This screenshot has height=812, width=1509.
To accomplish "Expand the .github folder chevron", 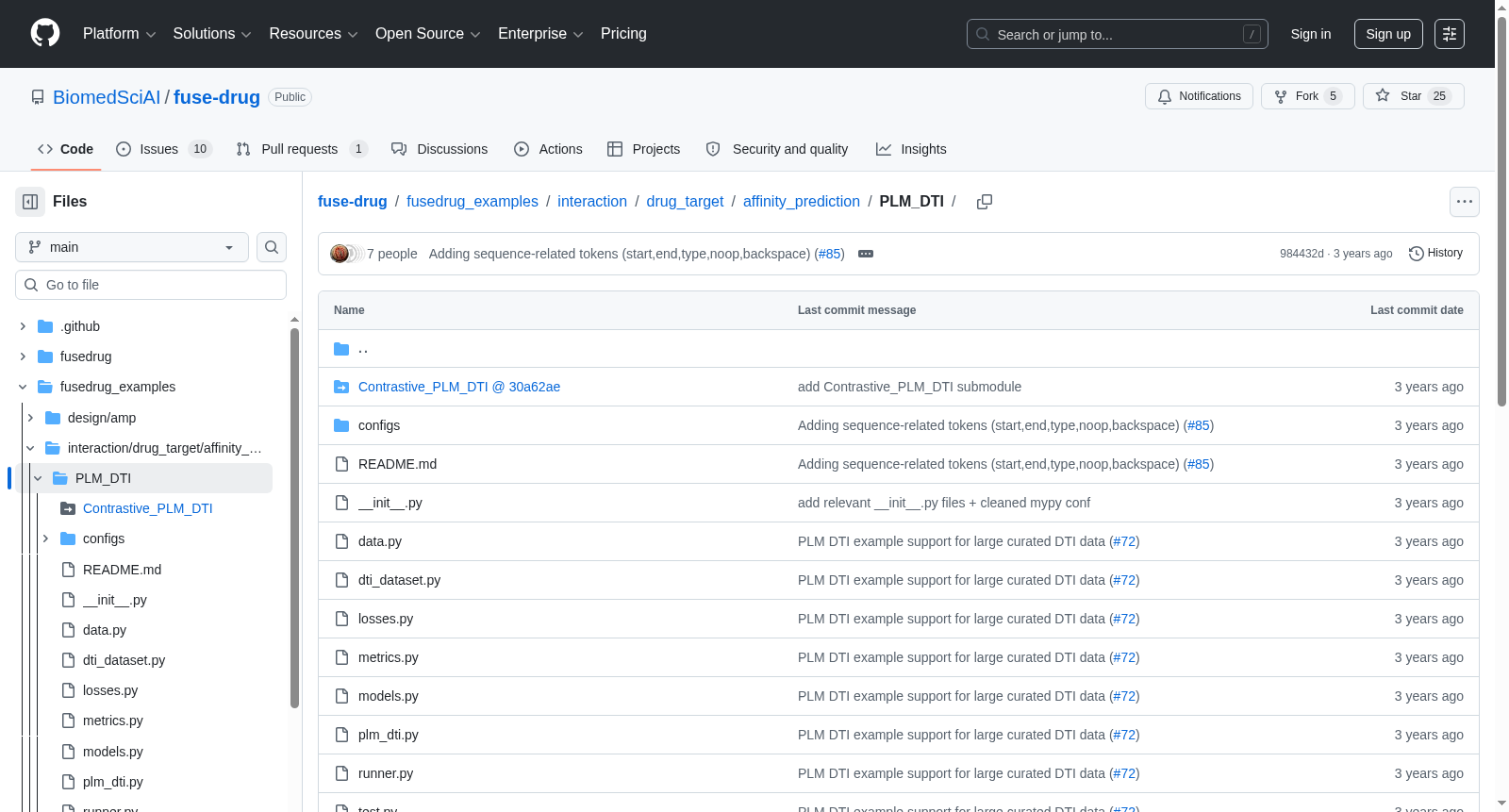I will pos(23,326).
